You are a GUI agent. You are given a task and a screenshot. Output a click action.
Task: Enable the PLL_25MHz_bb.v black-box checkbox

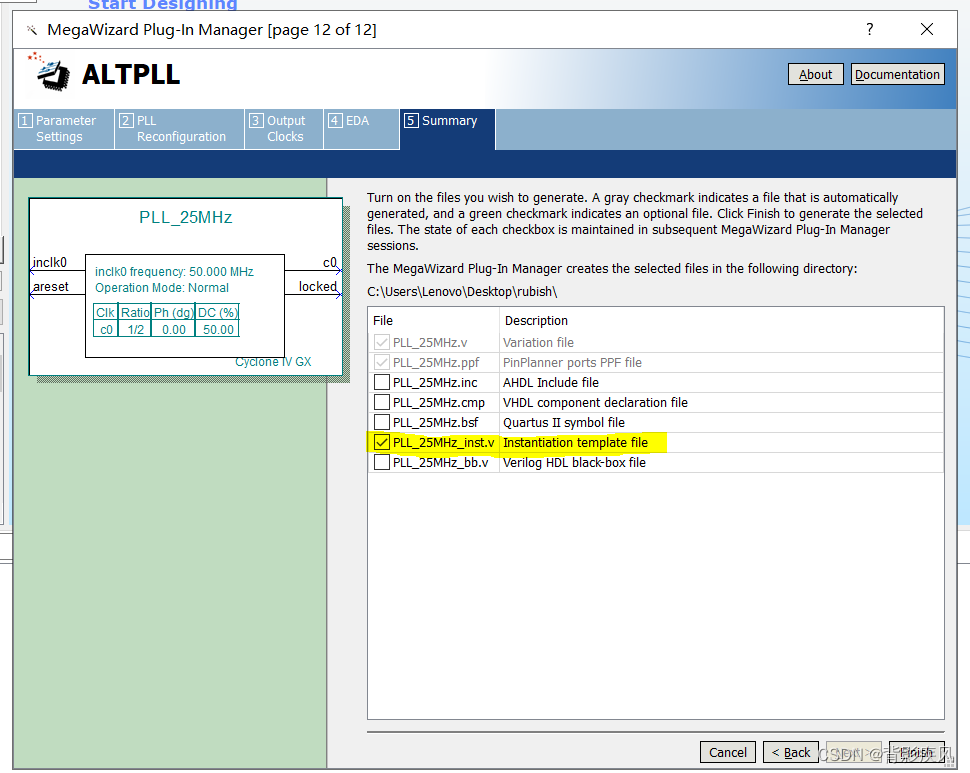point(382,463)
